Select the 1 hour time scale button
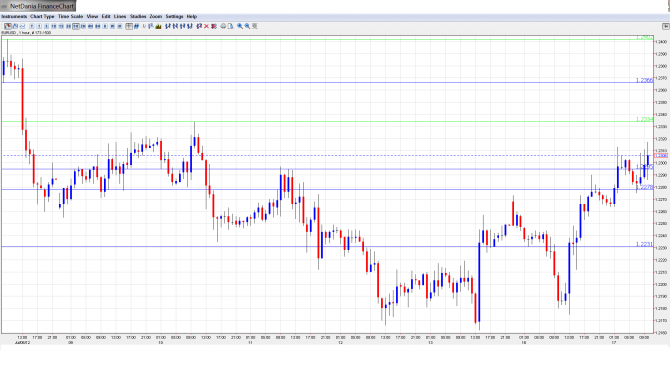 [76, 26]
